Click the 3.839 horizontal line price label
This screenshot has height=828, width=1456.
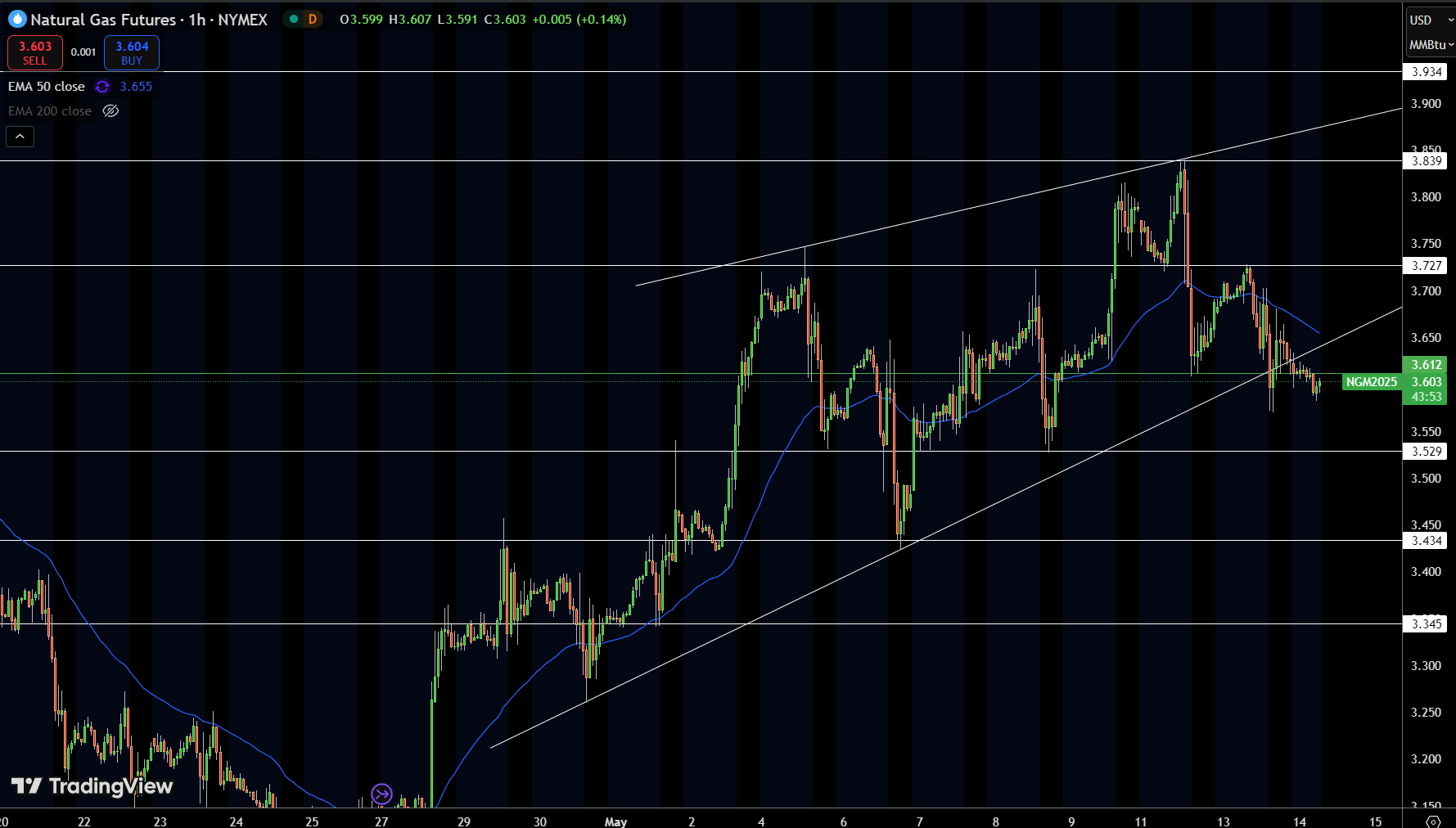click(x=1427, y=161)
